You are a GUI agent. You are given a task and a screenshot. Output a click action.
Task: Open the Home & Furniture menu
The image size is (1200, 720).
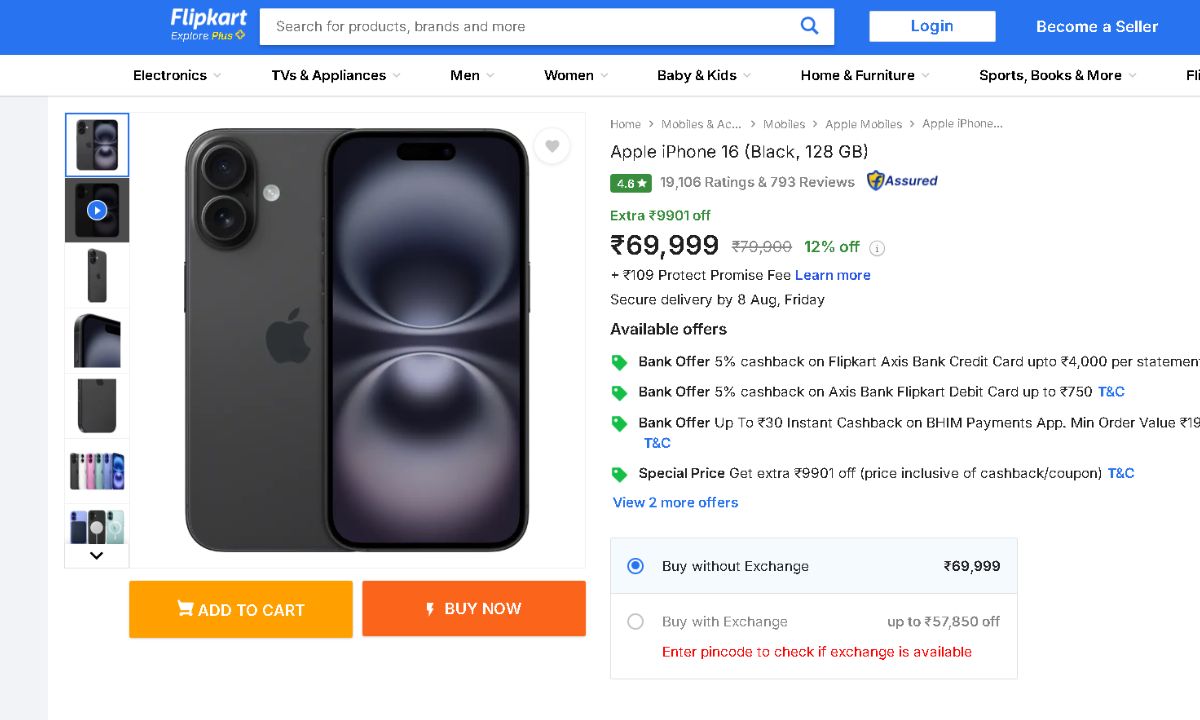[x=864, y=75]
